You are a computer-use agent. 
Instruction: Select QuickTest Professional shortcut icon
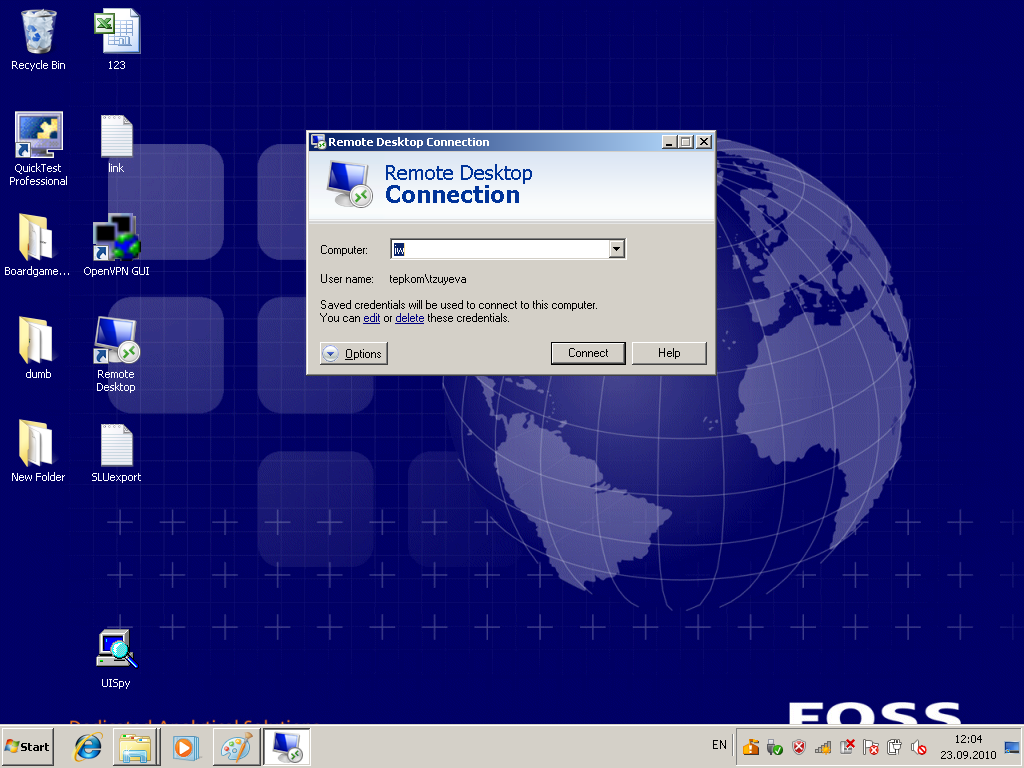tap(38, 149)
